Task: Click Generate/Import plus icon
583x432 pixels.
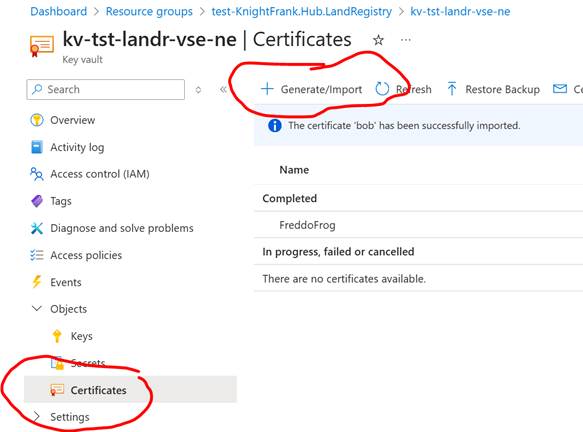Action: [x=267, y=89]
